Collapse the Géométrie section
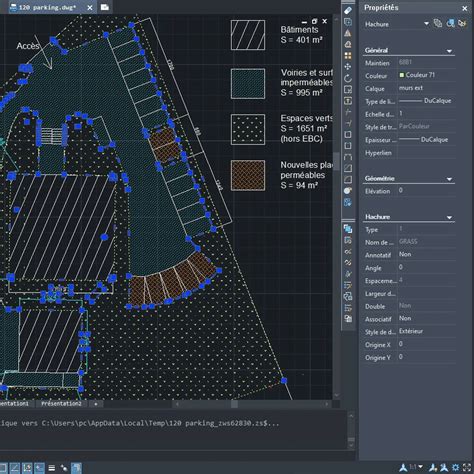Image resolution: width=474 pixels, height=474 pixels. coord(449,179)
